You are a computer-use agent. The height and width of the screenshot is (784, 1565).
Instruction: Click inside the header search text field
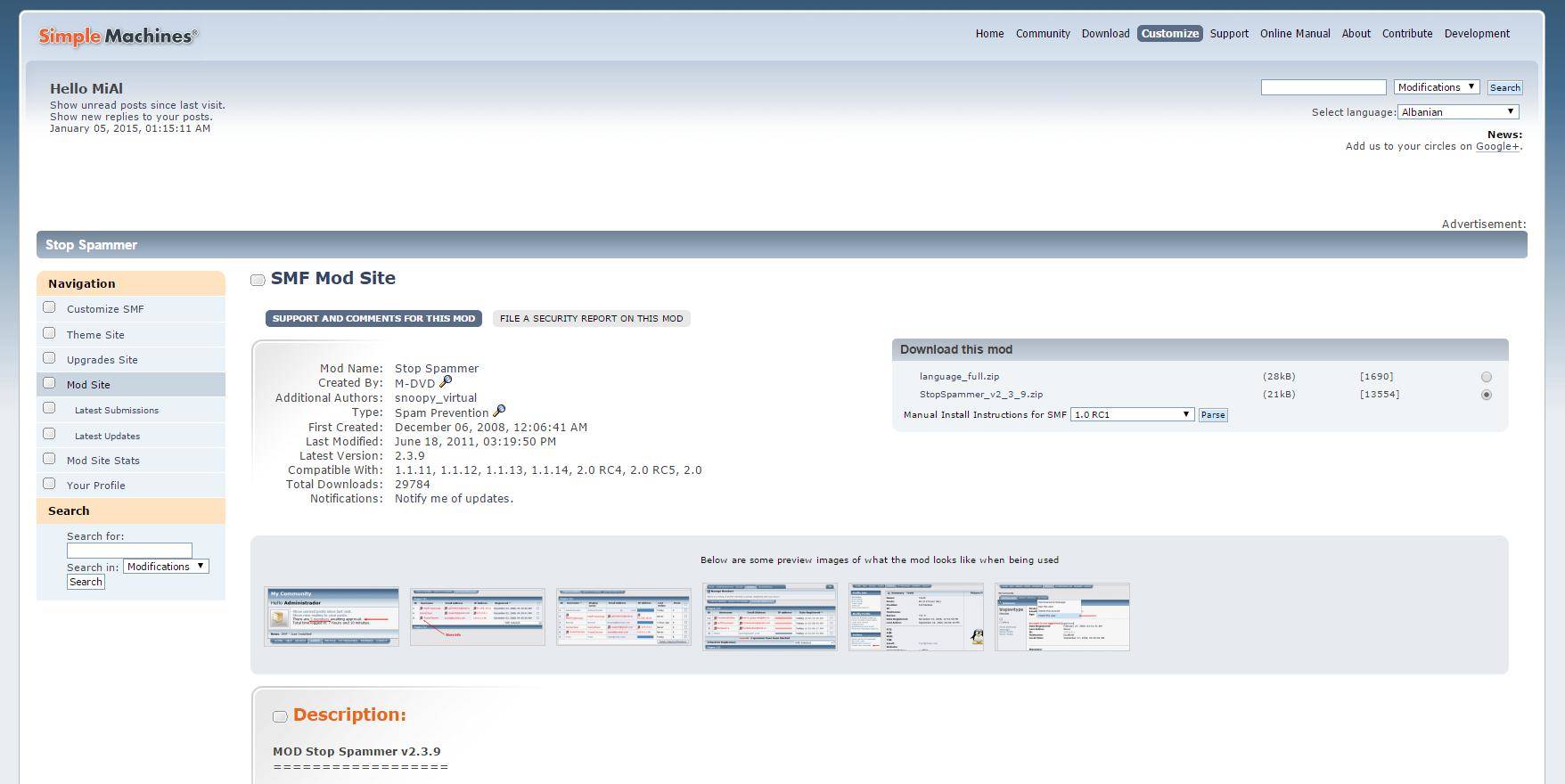click(x=1323, y=87)
